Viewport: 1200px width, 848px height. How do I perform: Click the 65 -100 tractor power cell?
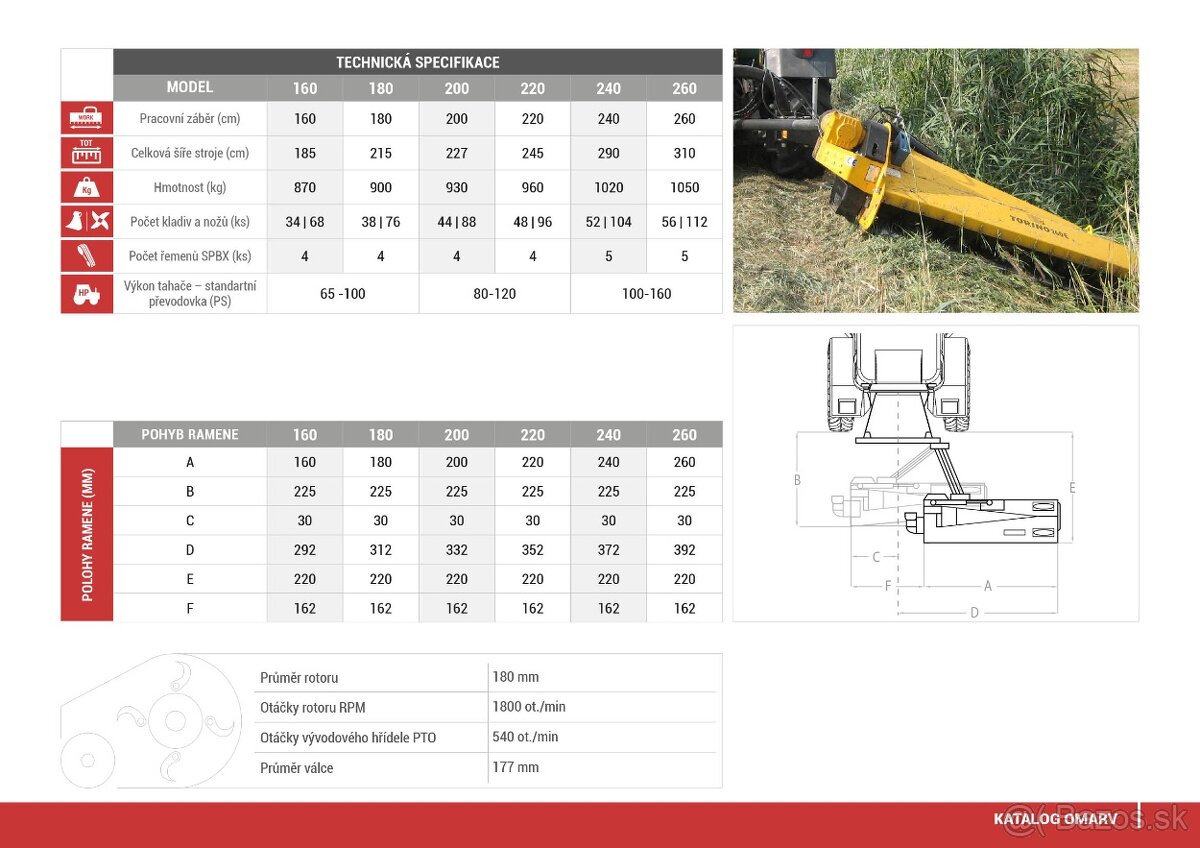343,294
